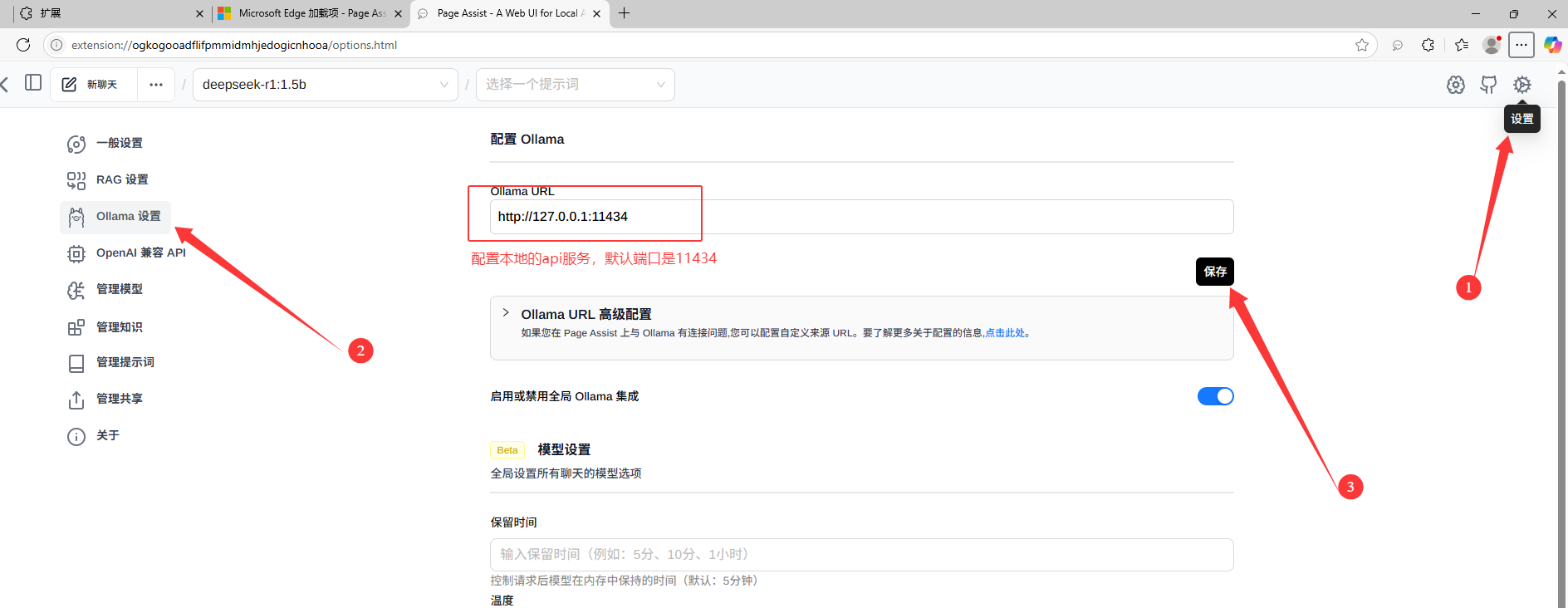The width and height of the screenshot is (1568, 608).
Task: Toggle the sidebar panel icon
Action: click(x=33, y=82)
